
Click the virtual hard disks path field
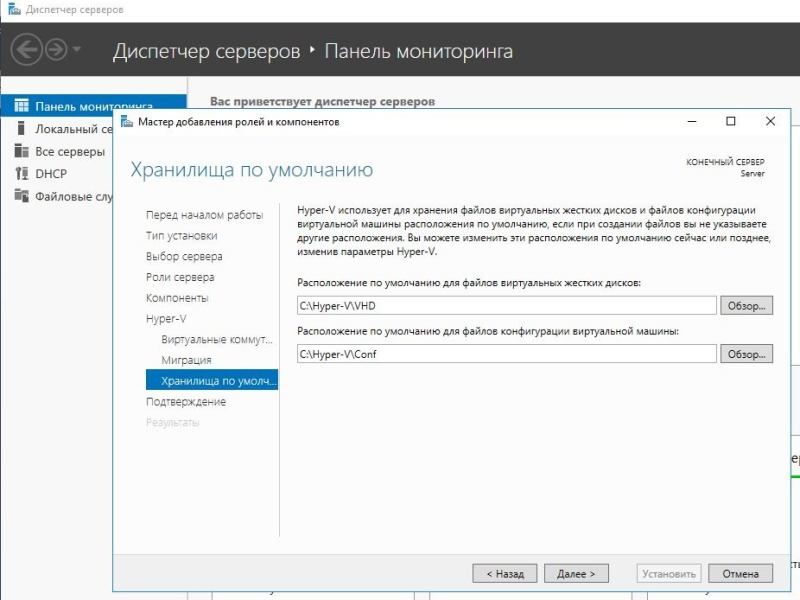click(x=507, y=306)
